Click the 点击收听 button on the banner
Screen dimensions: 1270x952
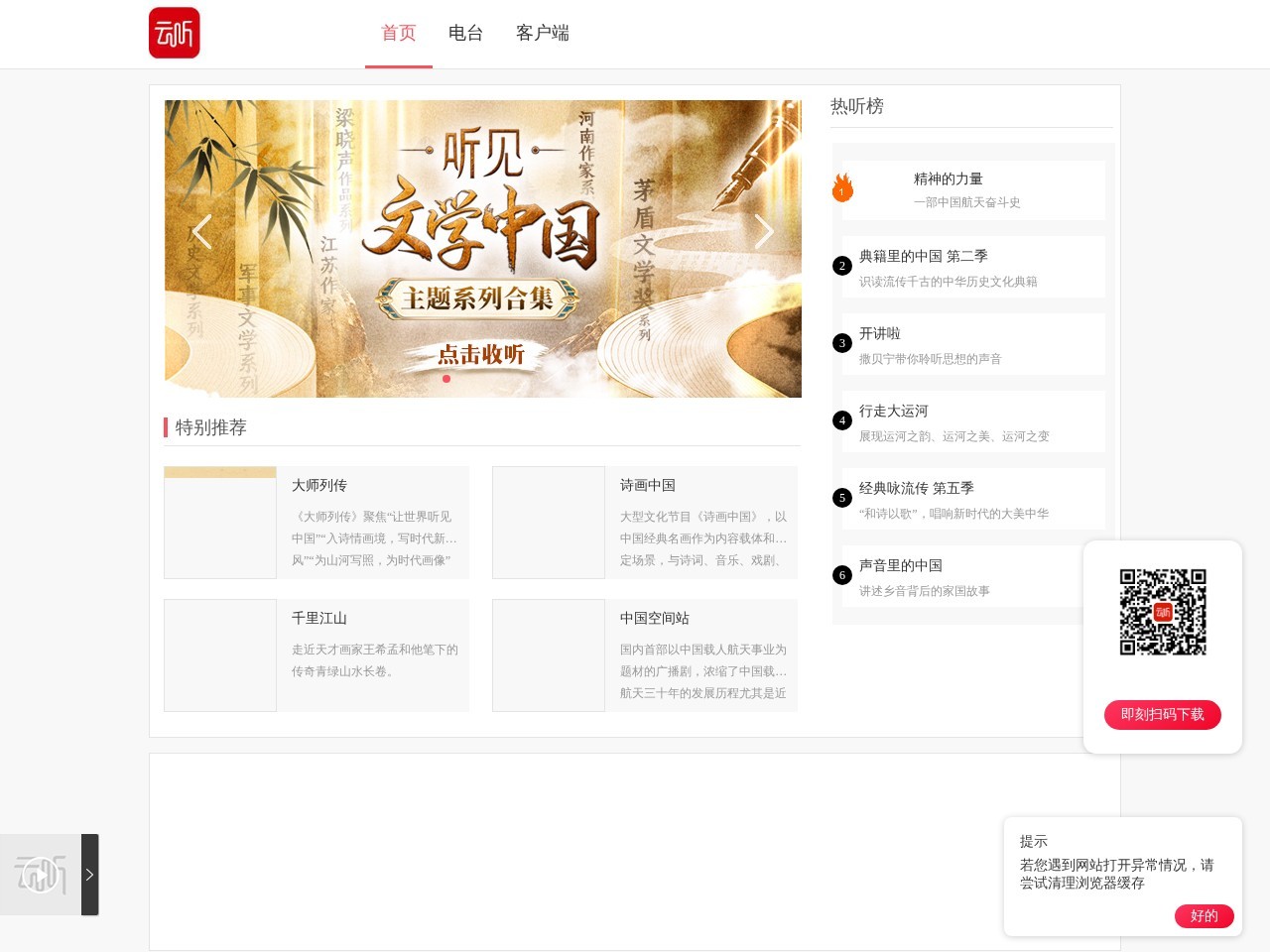coord(483,353)
